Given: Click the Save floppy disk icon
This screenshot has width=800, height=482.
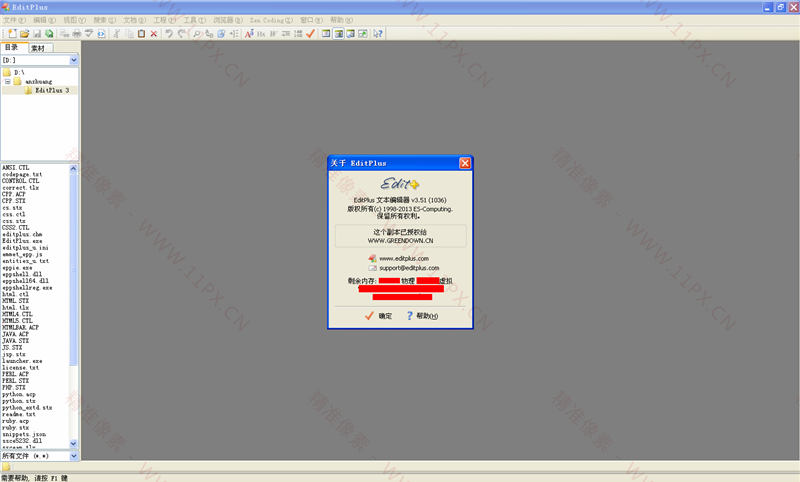Looking at the screenshot, I should [x=37, y=34].
